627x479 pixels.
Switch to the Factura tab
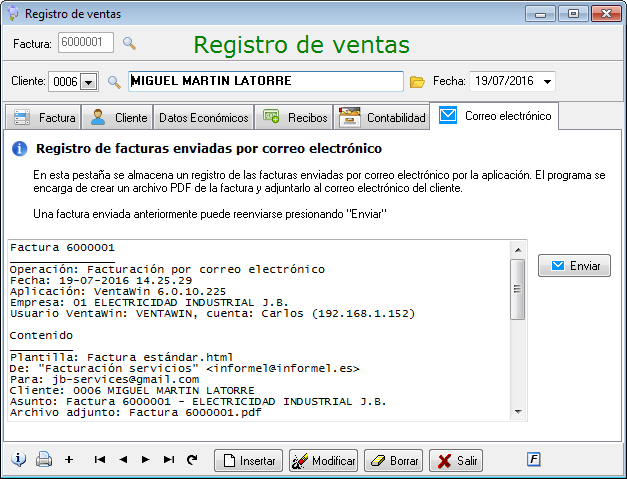point(44,118)
